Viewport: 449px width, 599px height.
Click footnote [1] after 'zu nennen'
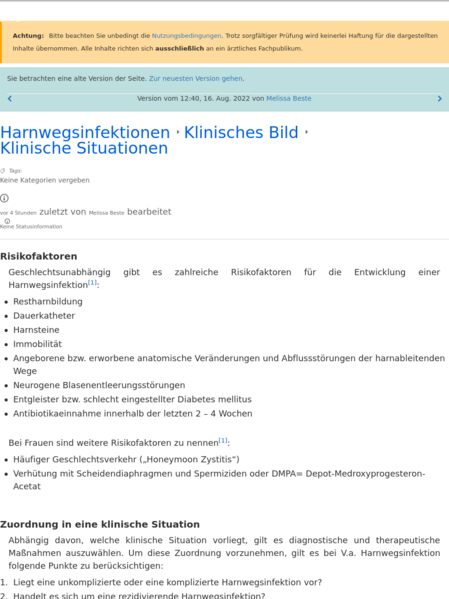(x=223, y=440)
